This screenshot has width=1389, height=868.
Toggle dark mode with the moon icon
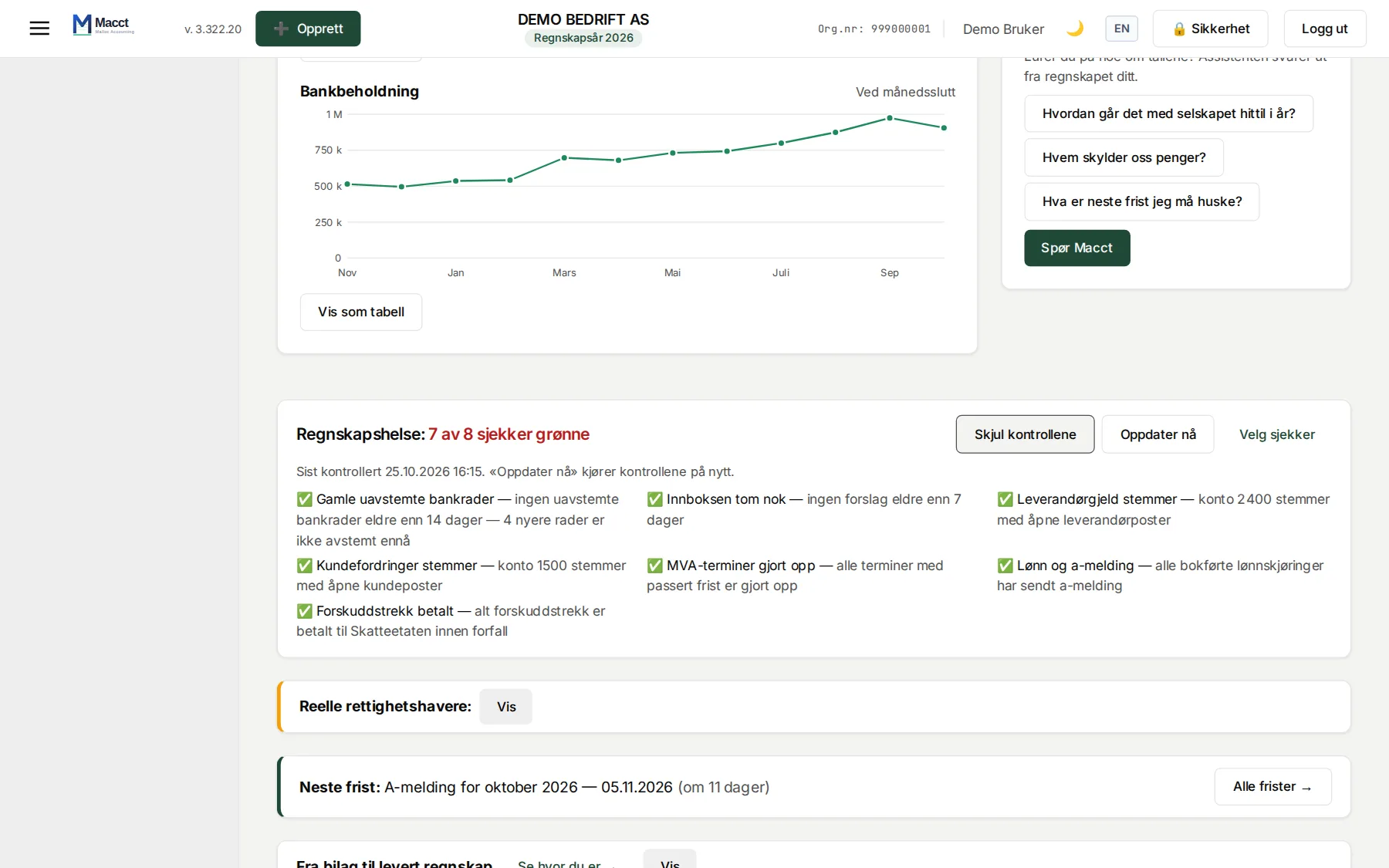coord(1075,29)
